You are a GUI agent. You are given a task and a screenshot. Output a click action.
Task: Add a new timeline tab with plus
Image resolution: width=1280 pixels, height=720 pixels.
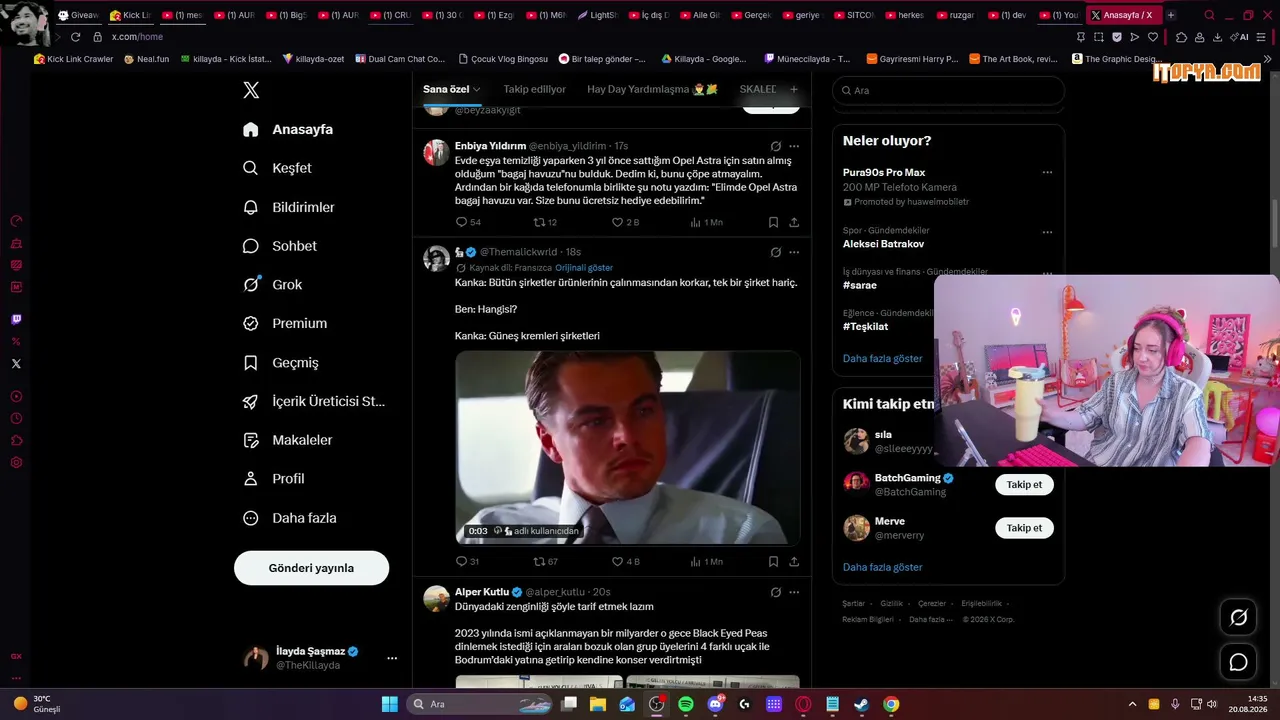pyautogui.click(x=794, y=89)
